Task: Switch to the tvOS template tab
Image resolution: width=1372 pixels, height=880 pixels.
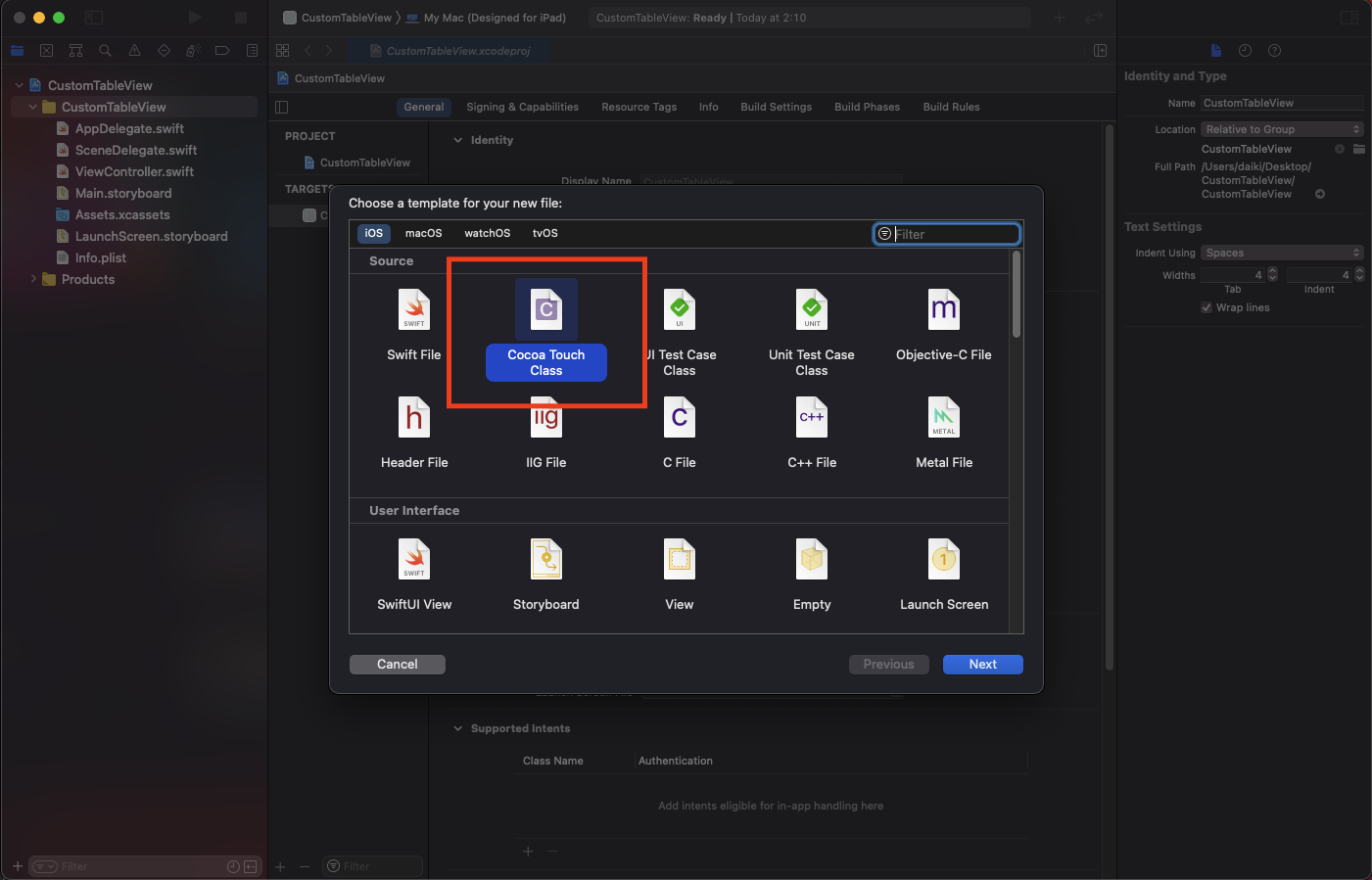Action: (545, 233)
